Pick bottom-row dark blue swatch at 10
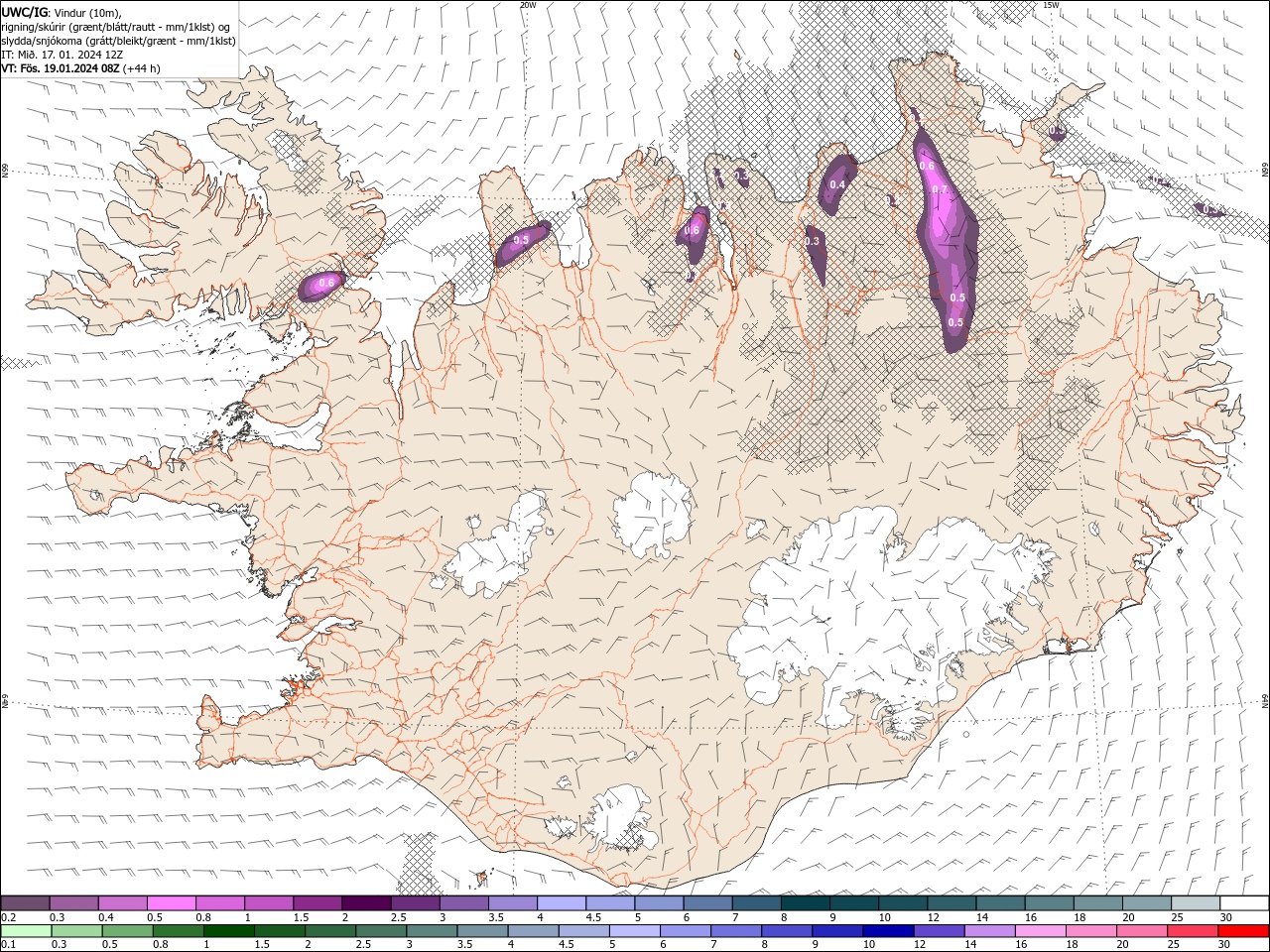This screenshot has height=952, width=1270. (887, 931)
